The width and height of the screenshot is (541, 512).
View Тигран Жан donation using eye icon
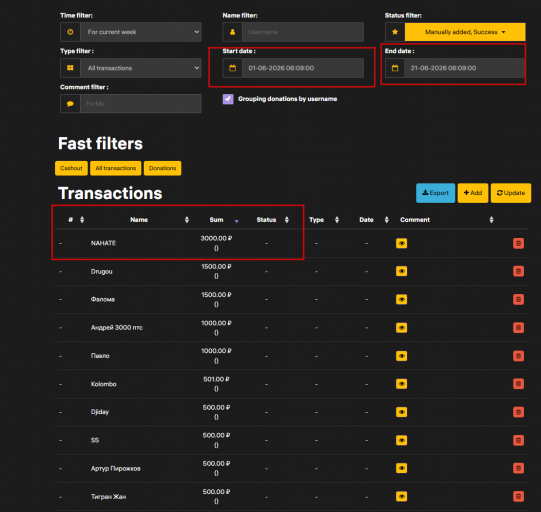(x=401, y=496)
